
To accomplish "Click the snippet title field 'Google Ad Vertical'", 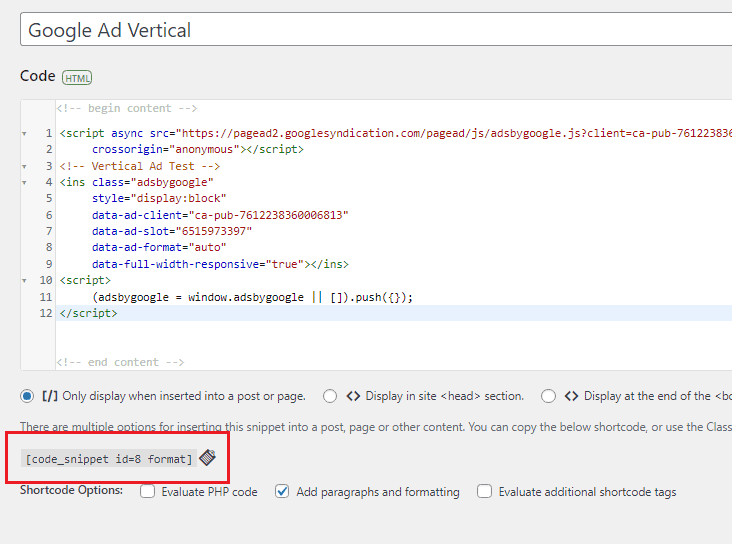I will click(x=376, y=30).
